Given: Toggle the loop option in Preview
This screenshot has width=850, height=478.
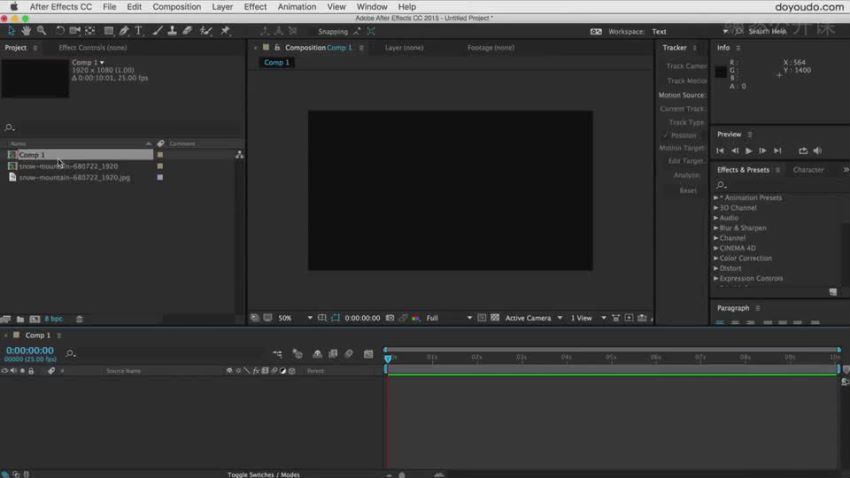Looking at the screenshot, I should (x=802, y=151).
